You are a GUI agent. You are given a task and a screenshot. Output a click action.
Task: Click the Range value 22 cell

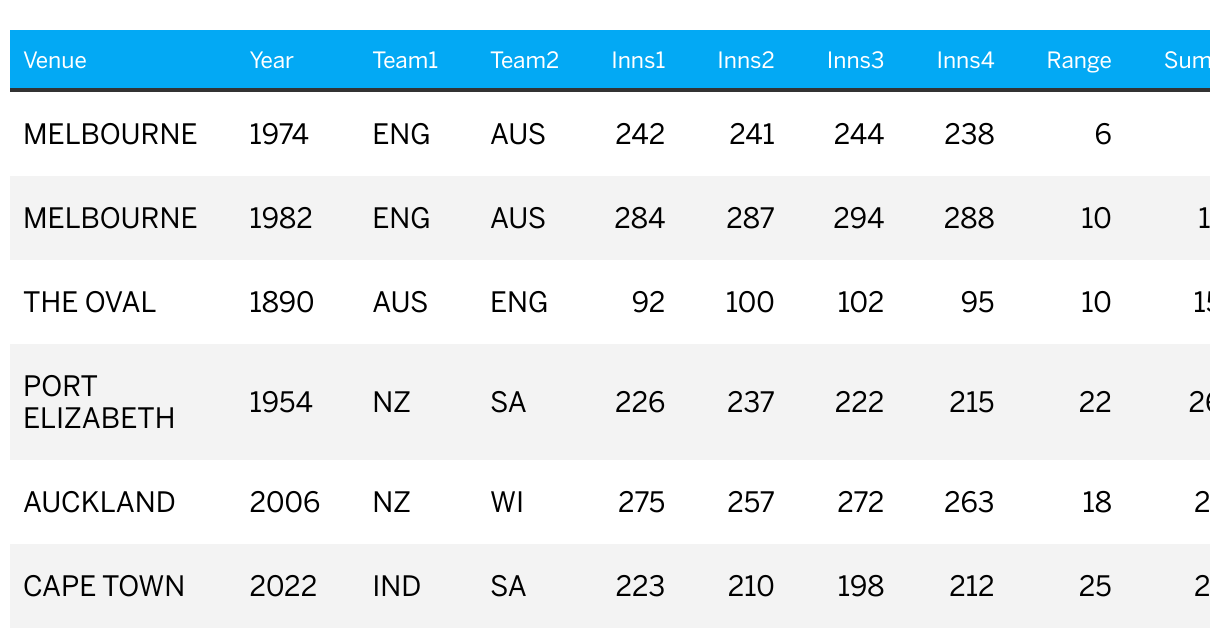coord(1095,402)
